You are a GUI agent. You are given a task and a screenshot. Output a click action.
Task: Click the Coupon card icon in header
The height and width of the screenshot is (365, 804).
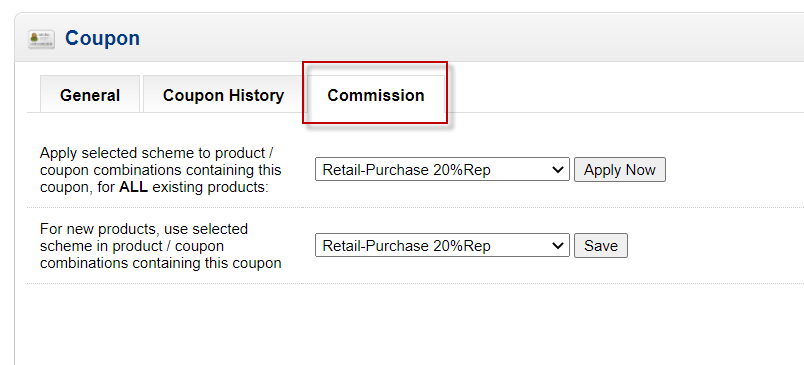(41, 39)
